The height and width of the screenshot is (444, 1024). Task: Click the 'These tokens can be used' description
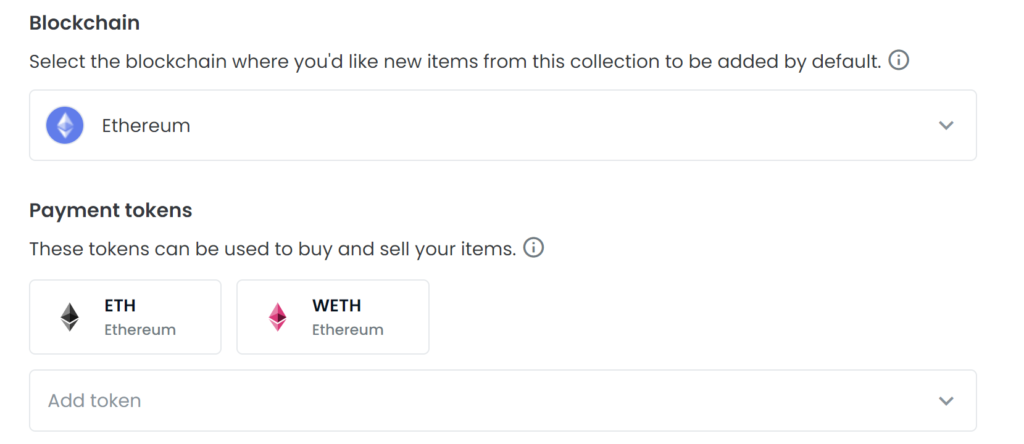coord(273,249)
